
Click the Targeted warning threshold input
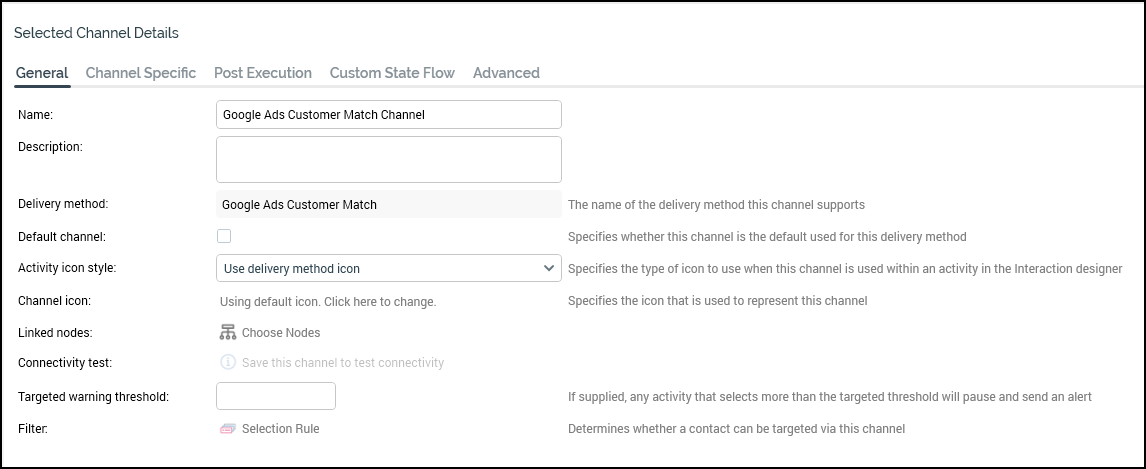tap(276, 396)
